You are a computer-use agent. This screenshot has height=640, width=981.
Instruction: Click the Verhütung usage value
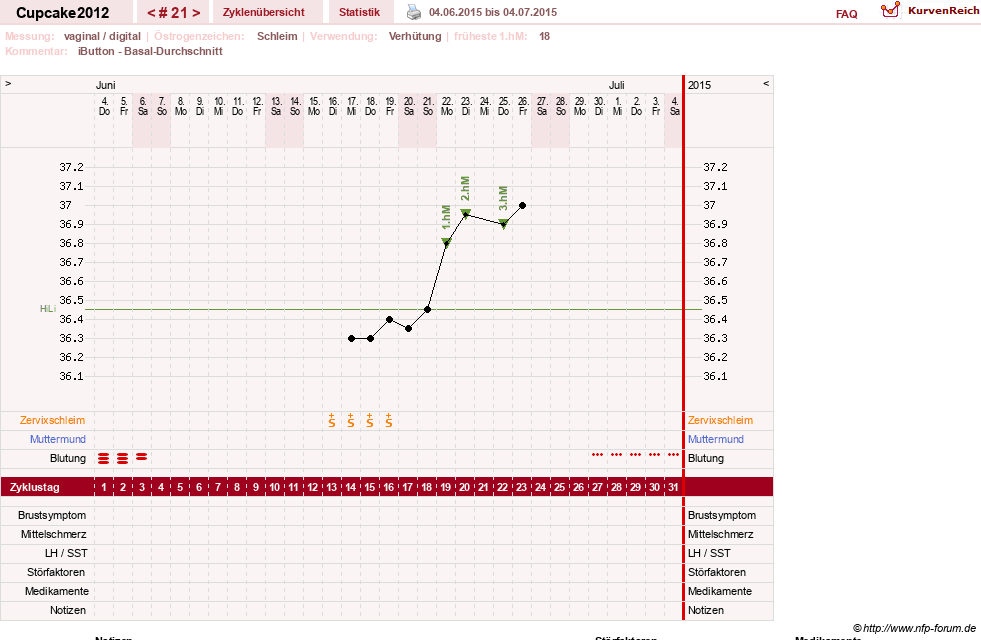[x=415, y=36]
